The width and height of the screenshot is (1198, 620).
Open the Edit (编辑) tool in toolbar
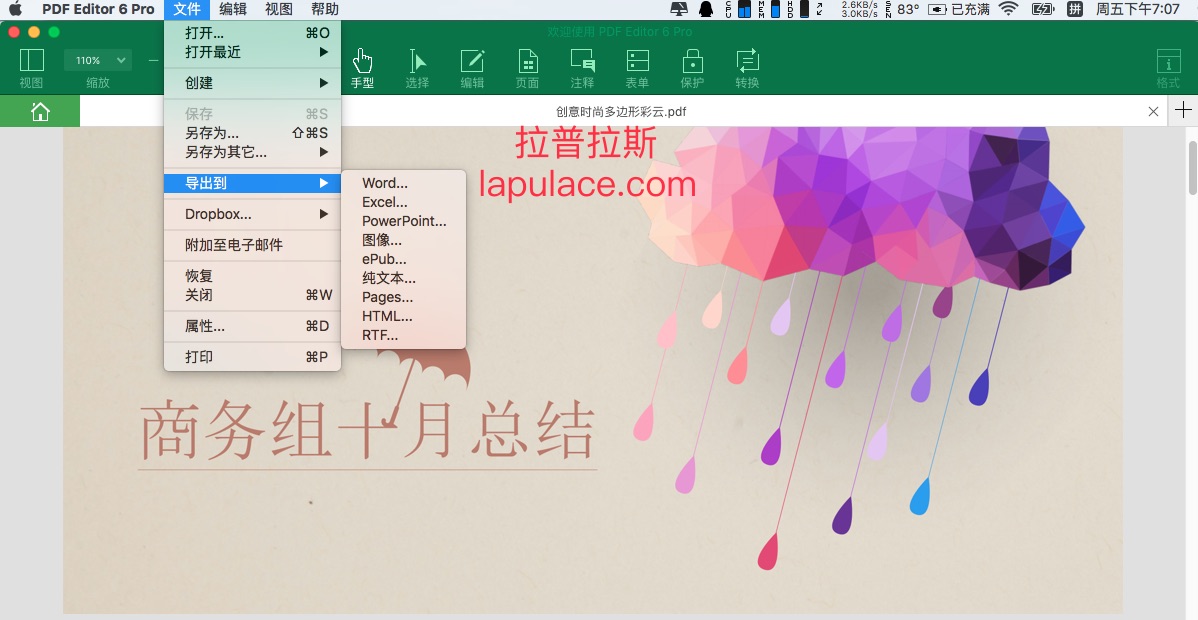pyautogui.click(x=472, y=67)
